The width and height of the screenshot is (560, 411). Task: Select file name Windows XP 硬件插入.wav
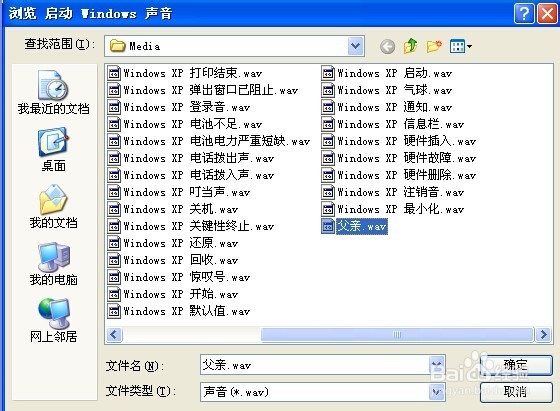tap(407, 141)
